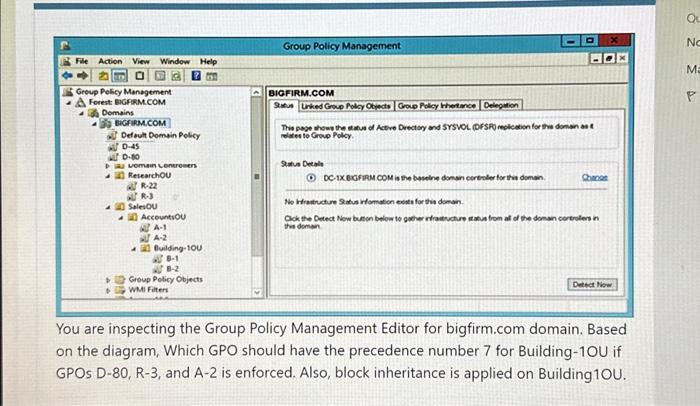Select the Domain Controllers tree item

[x=162, y=165]
